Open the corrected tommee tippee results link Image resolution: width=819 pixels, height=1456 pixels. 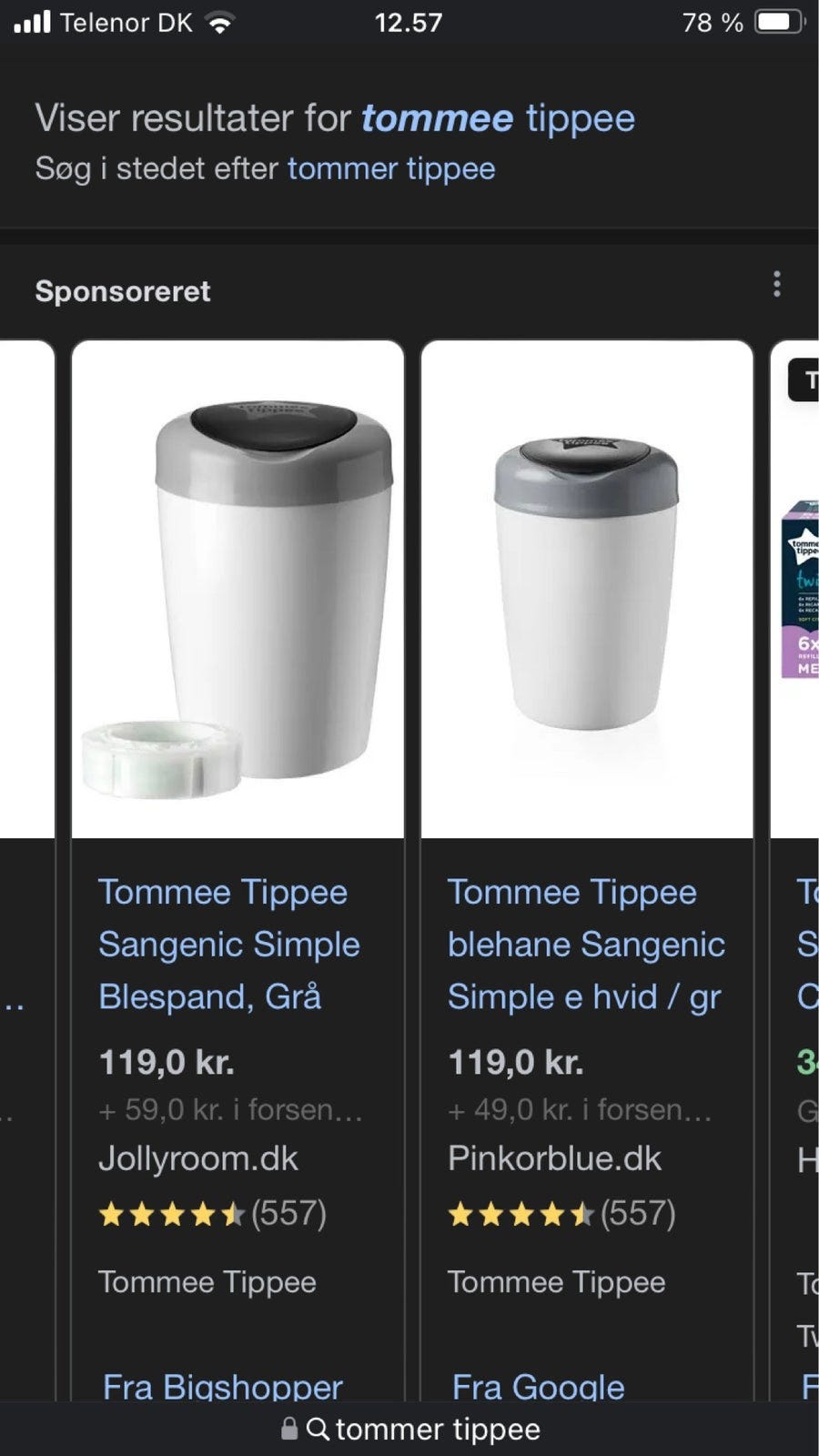click(x=498, y=118)
